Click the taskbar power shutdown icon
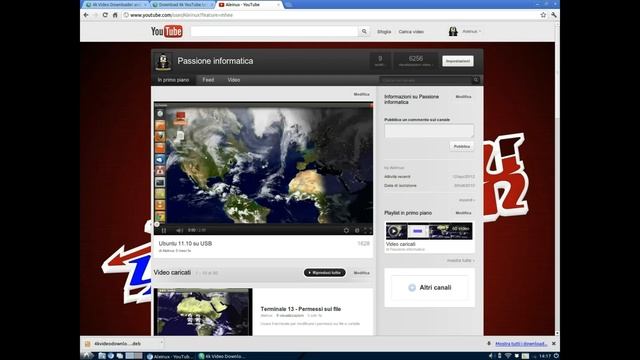The height and width of the screenshot is (360, 640). pyautogui.click(x=556, y=356)
